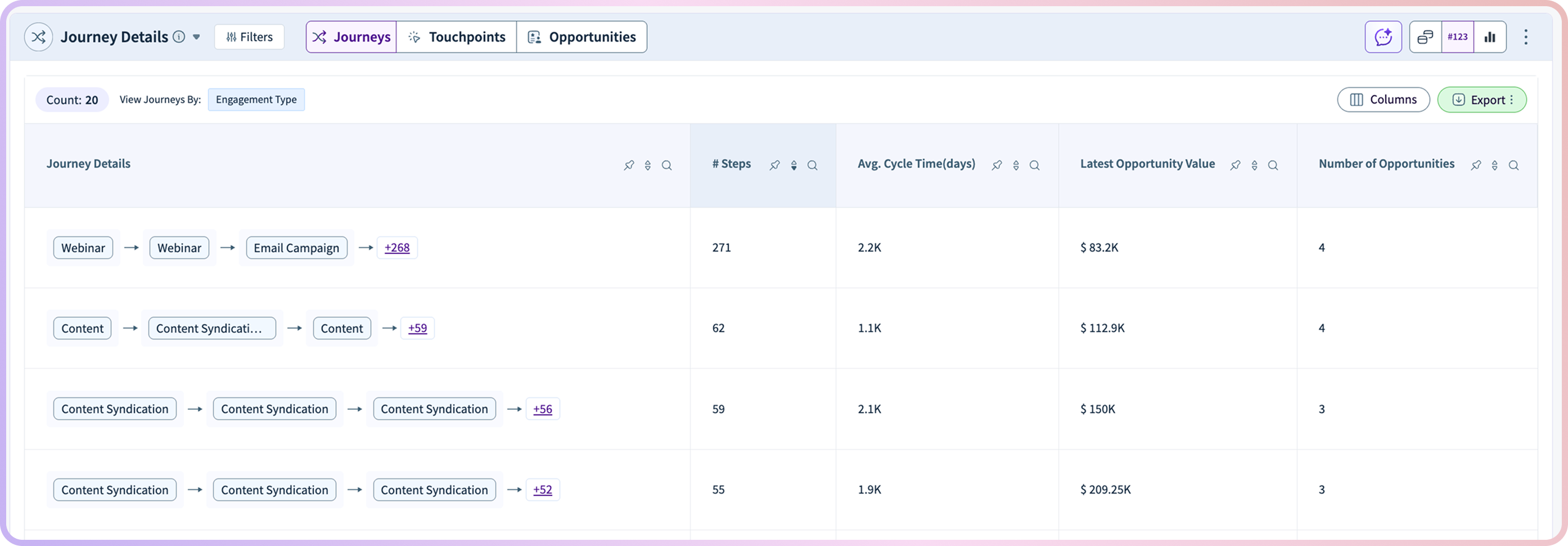Switch to the Opportunities tab
This screenshot has width=1568, height=546.
(x=582, y=37)
